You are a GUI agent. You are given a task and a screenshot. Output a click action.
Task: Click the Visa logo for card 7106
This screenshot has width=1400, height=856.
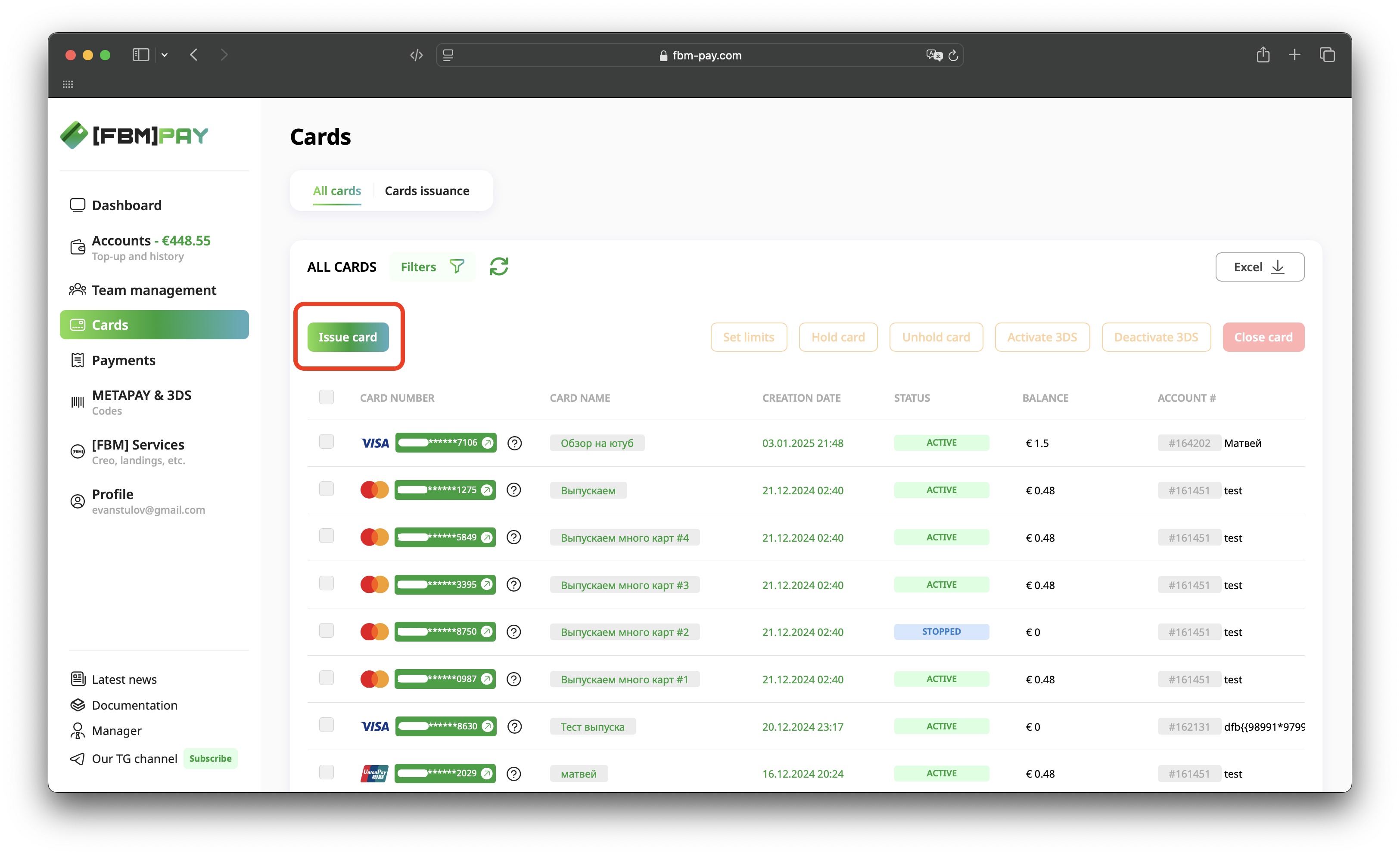(374, 443)
